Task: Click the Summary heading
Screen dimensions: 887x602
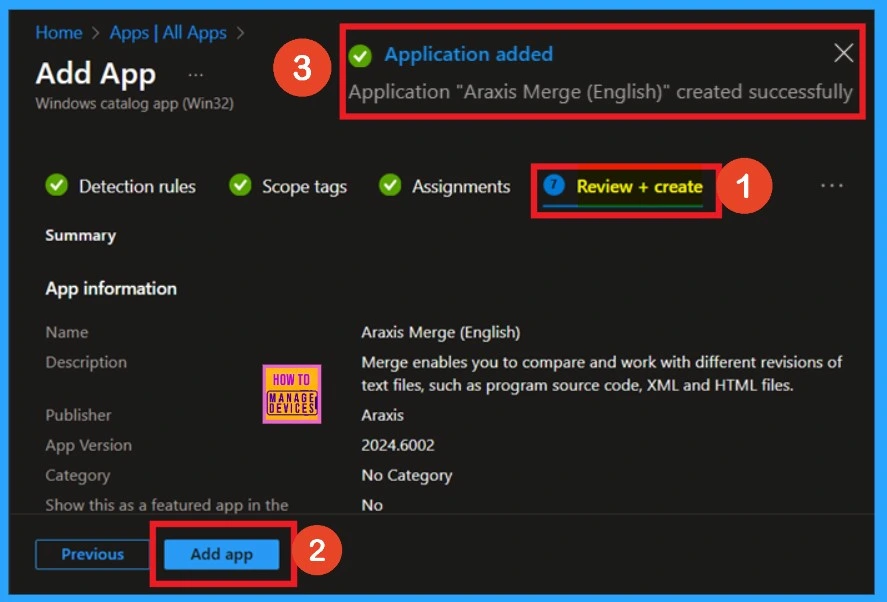Action: 80,235
